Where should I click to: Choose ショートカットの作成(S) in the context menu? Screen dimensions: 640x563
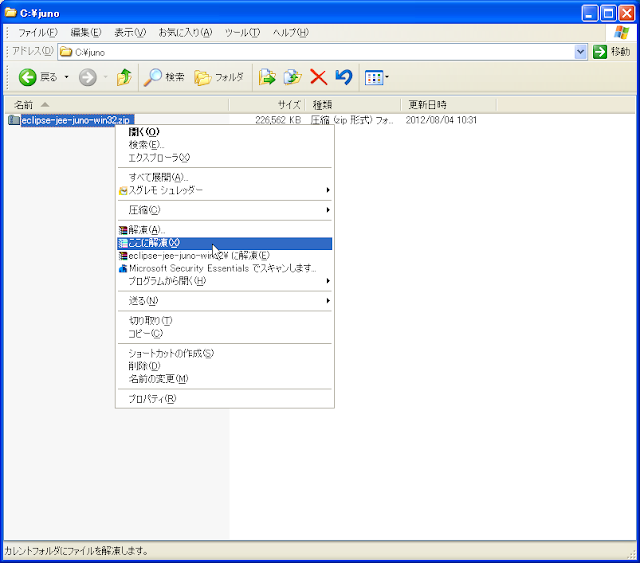(x=224, y=354)
